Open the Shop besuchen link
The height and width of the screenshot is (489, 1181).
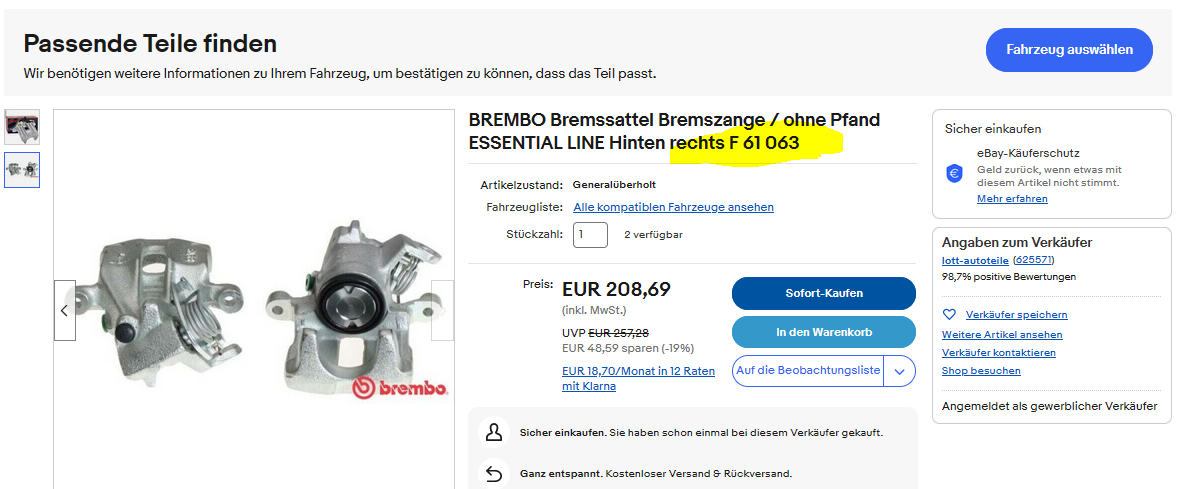point(967,371)
